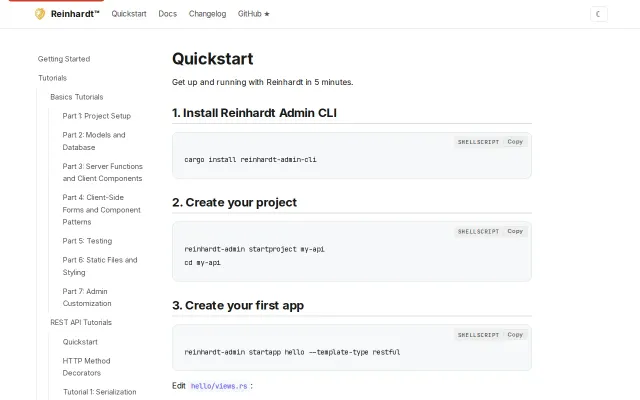
Task: Click the Quickstart page title
Action: tap(213, 59)
